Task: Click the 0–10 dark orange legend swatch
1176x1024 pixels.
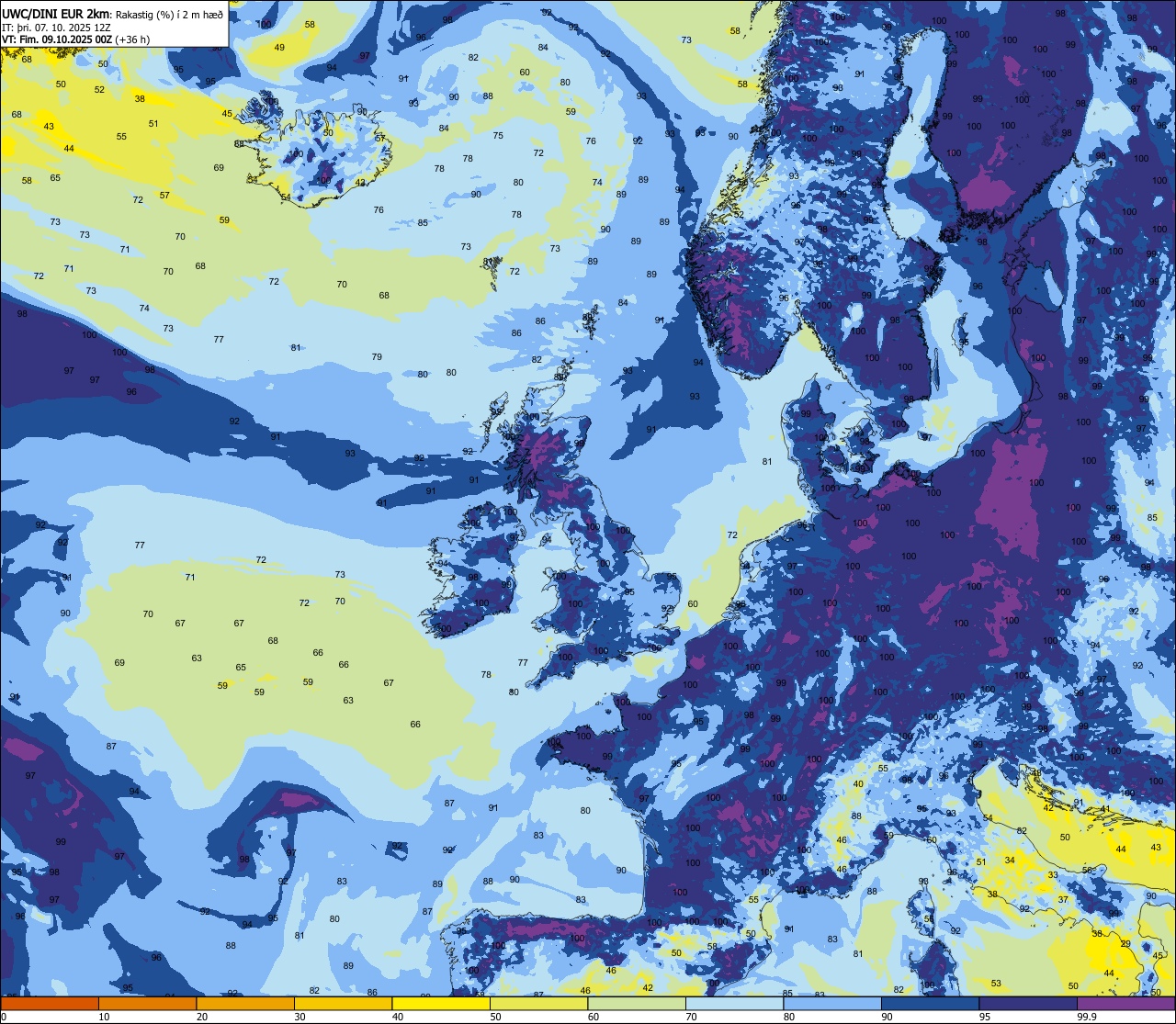Action: click(x=50, y=1003)
